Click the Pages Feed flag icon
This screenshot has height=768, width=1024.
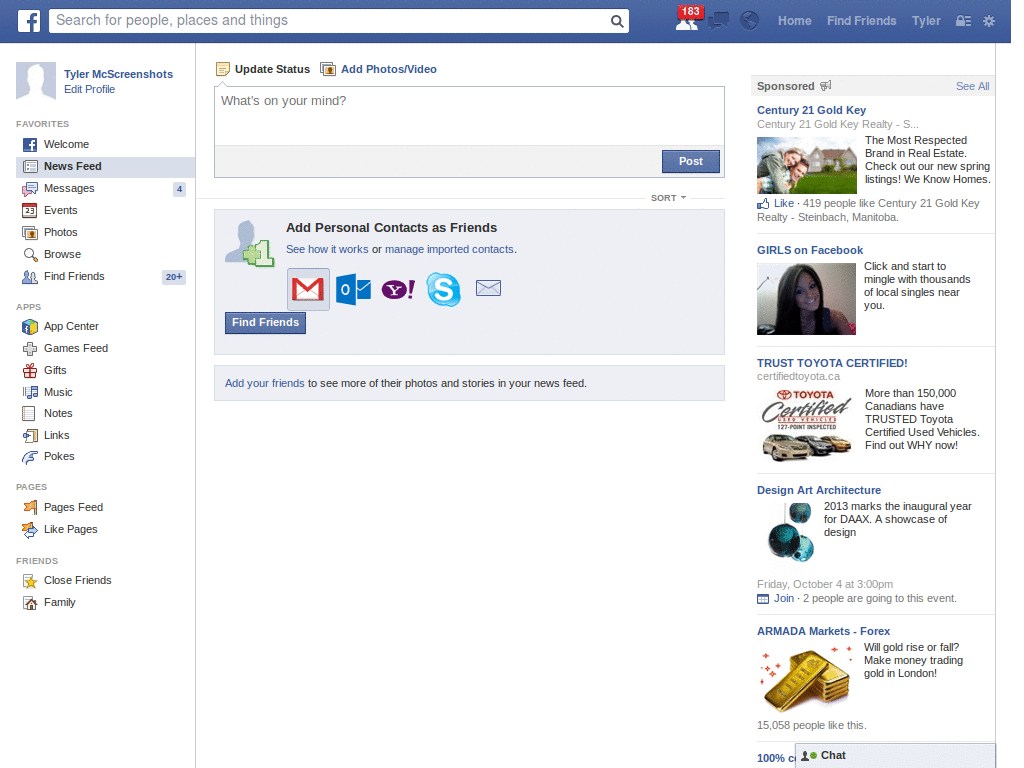coord(30,507)
